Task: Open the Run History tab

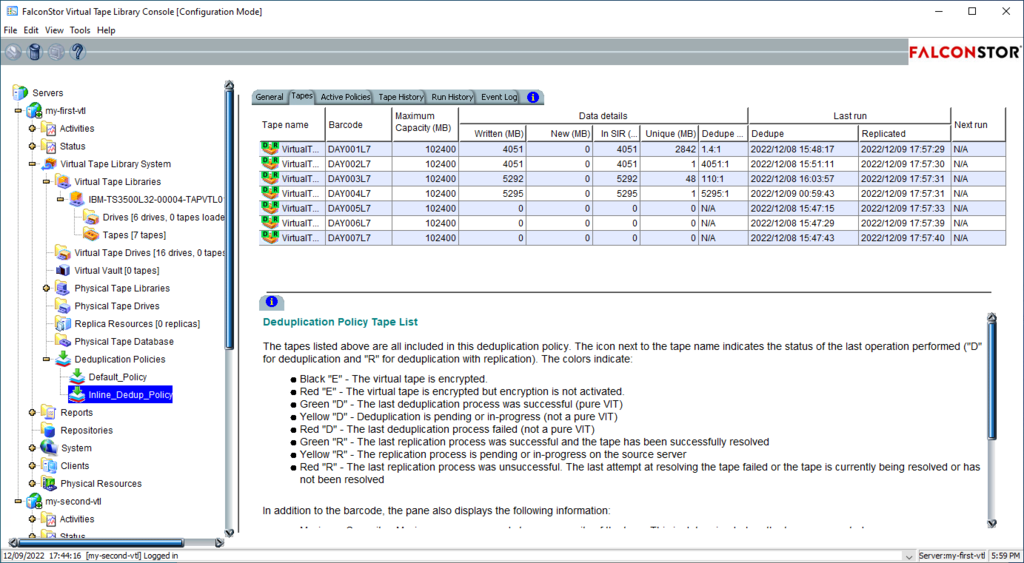Action: coord(452,97)
